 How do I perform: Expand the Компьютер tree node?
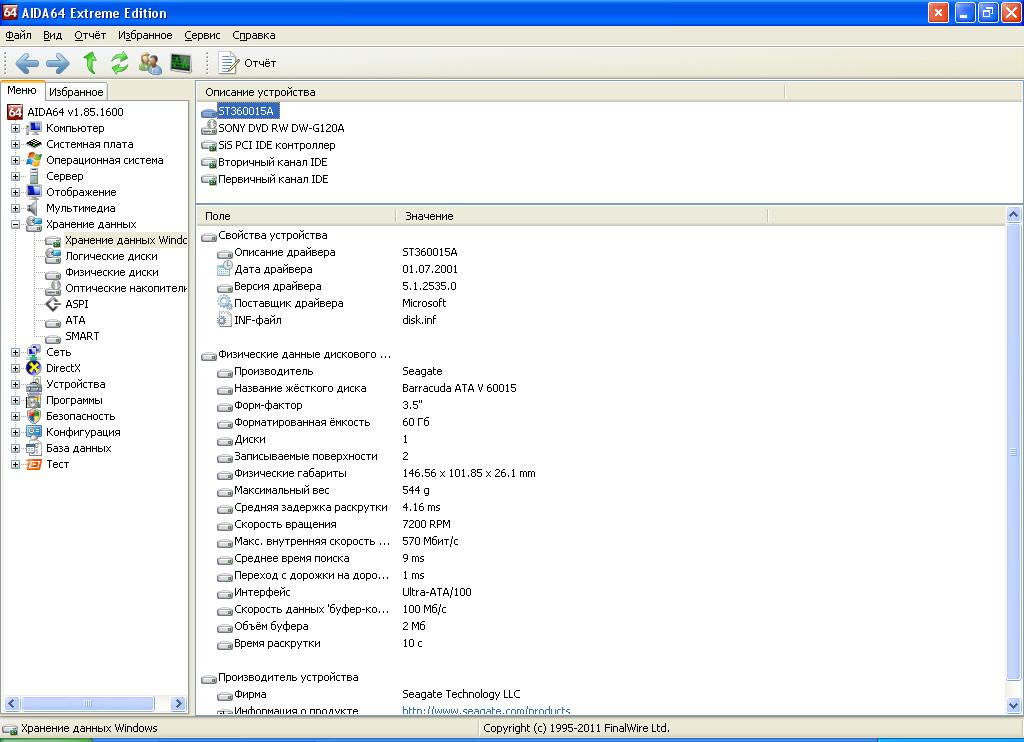(15, 128)
